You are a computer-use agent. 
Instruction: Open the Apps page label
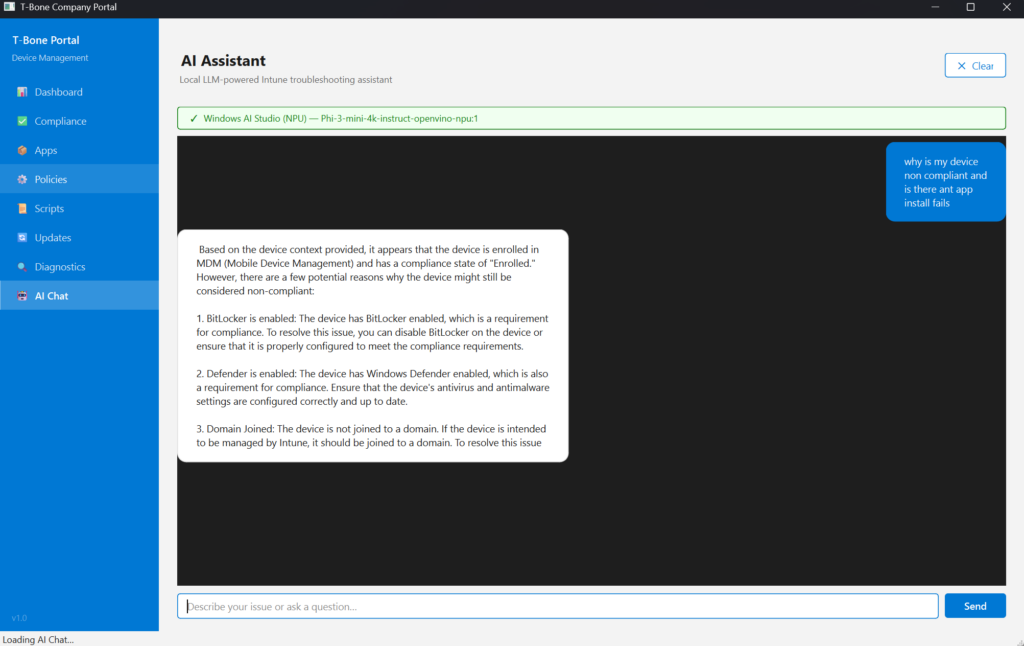(46, 150)
